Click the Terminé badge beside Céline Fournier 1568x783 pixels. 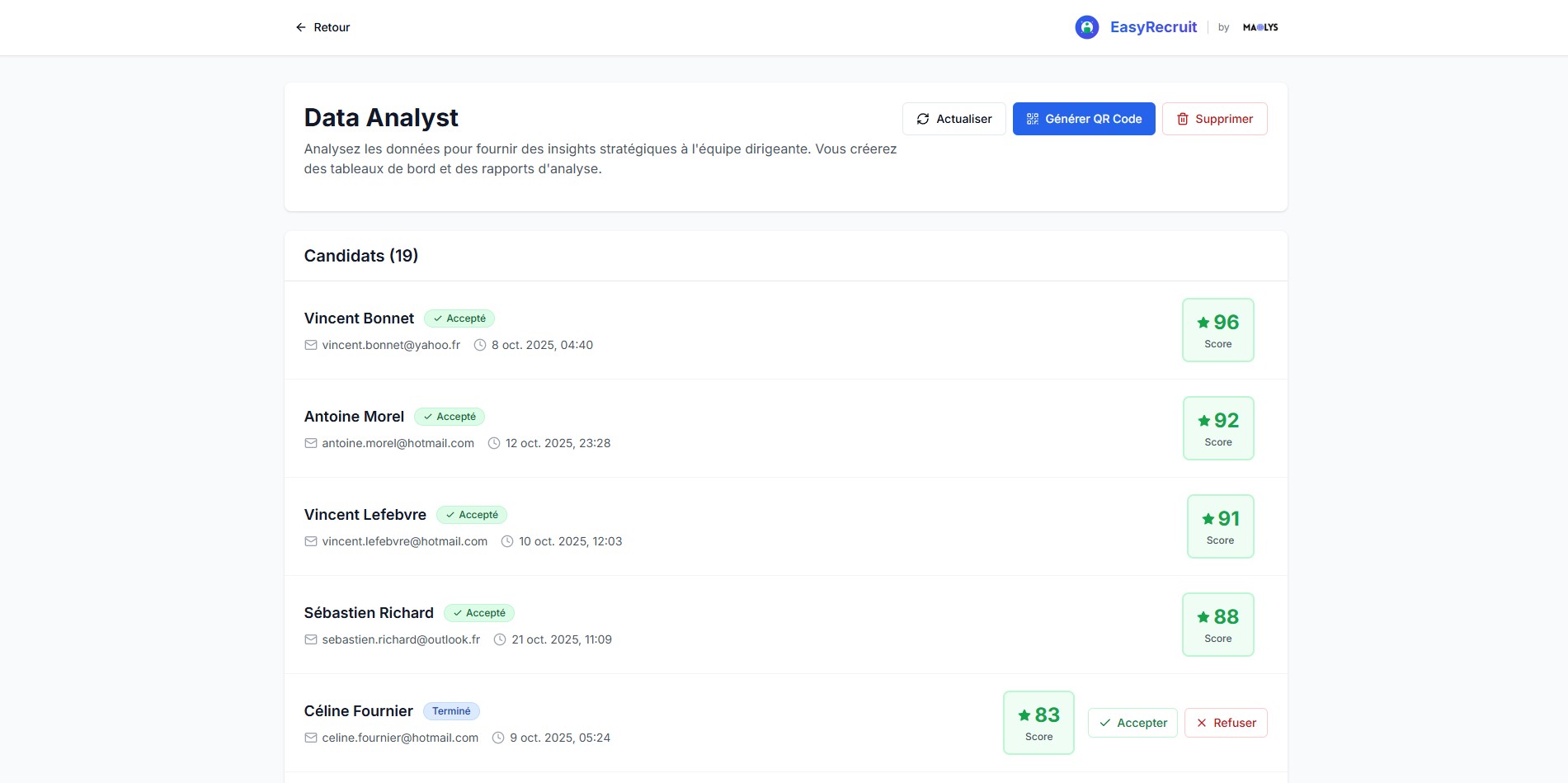[x=451, y=710]
